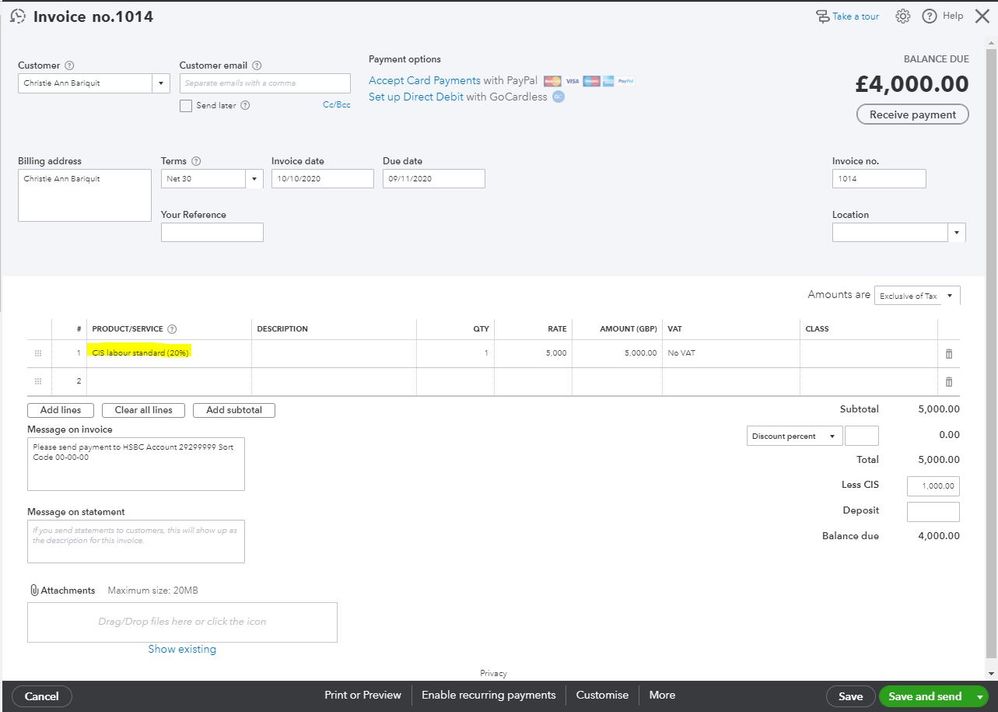
Task: Open the Terms Net 30 dropdown
Action: 254,179
